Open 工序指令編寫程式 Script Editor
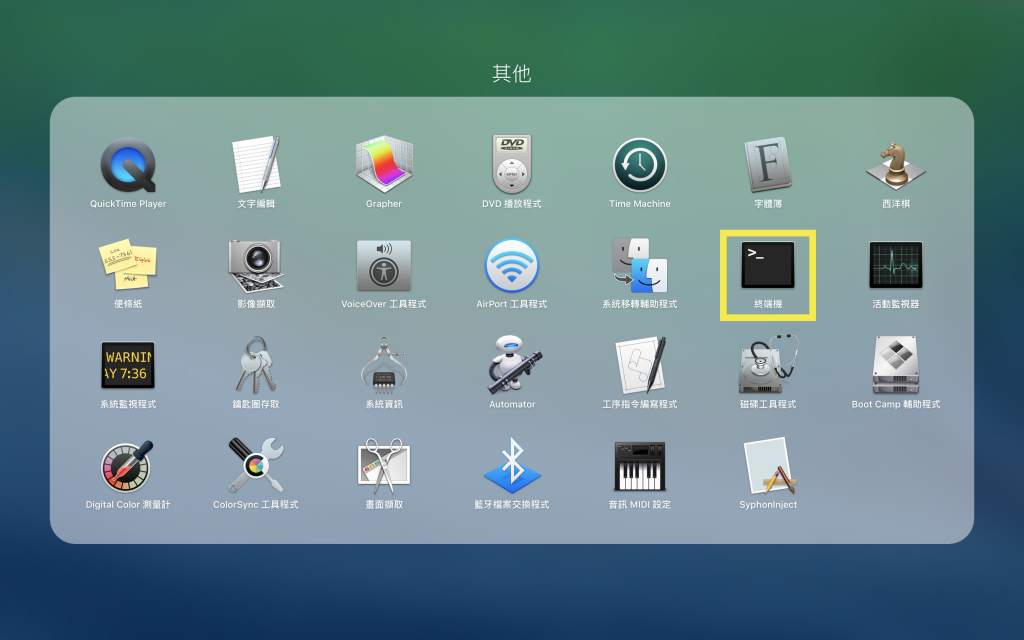Viewport: 1024px width, 640px height. pyautogui.click(x=640, y=365)
